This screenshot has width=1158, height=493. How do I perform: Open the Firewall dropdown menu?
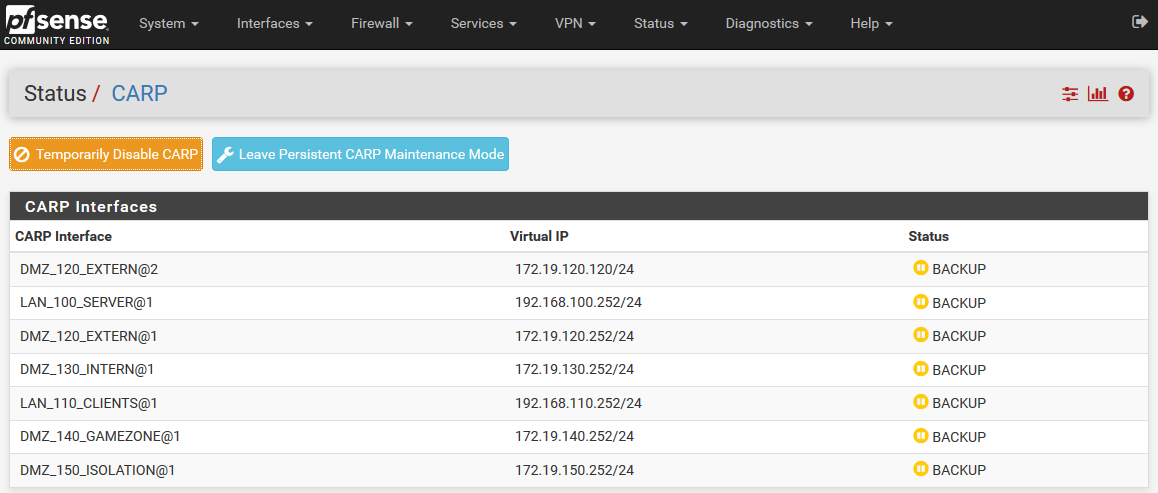382,24
